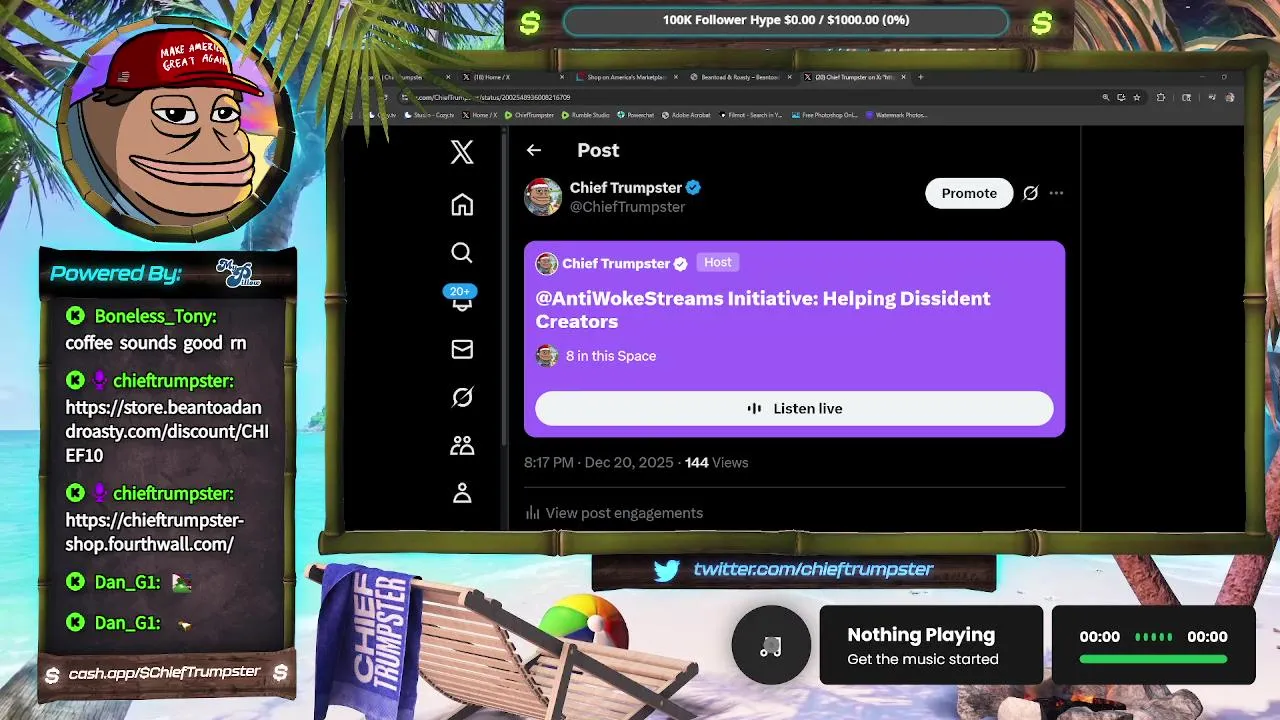Click the 100K Follower Hype progress bar

786,20
